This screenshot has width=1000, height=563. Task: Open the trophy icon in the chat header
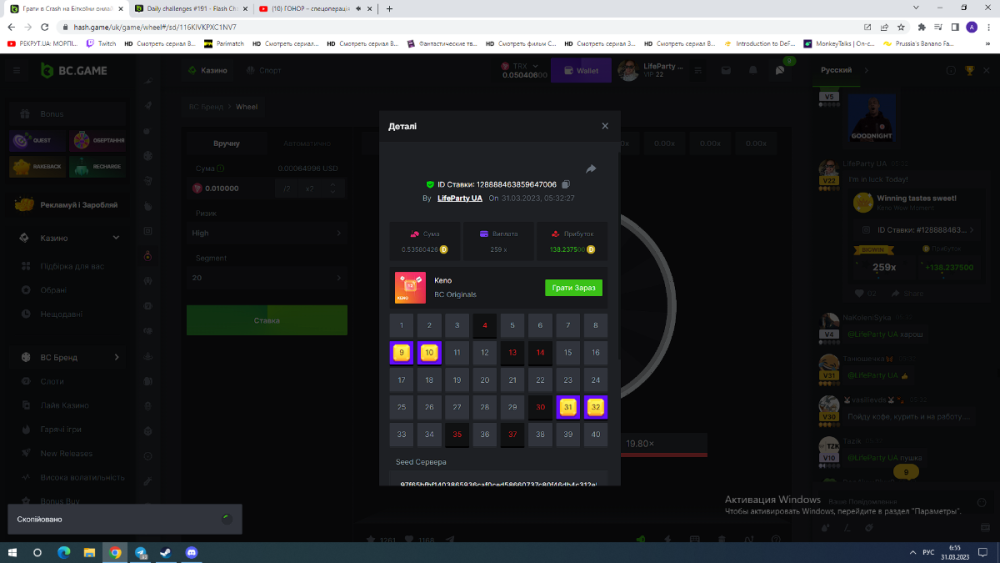[968, 71]
